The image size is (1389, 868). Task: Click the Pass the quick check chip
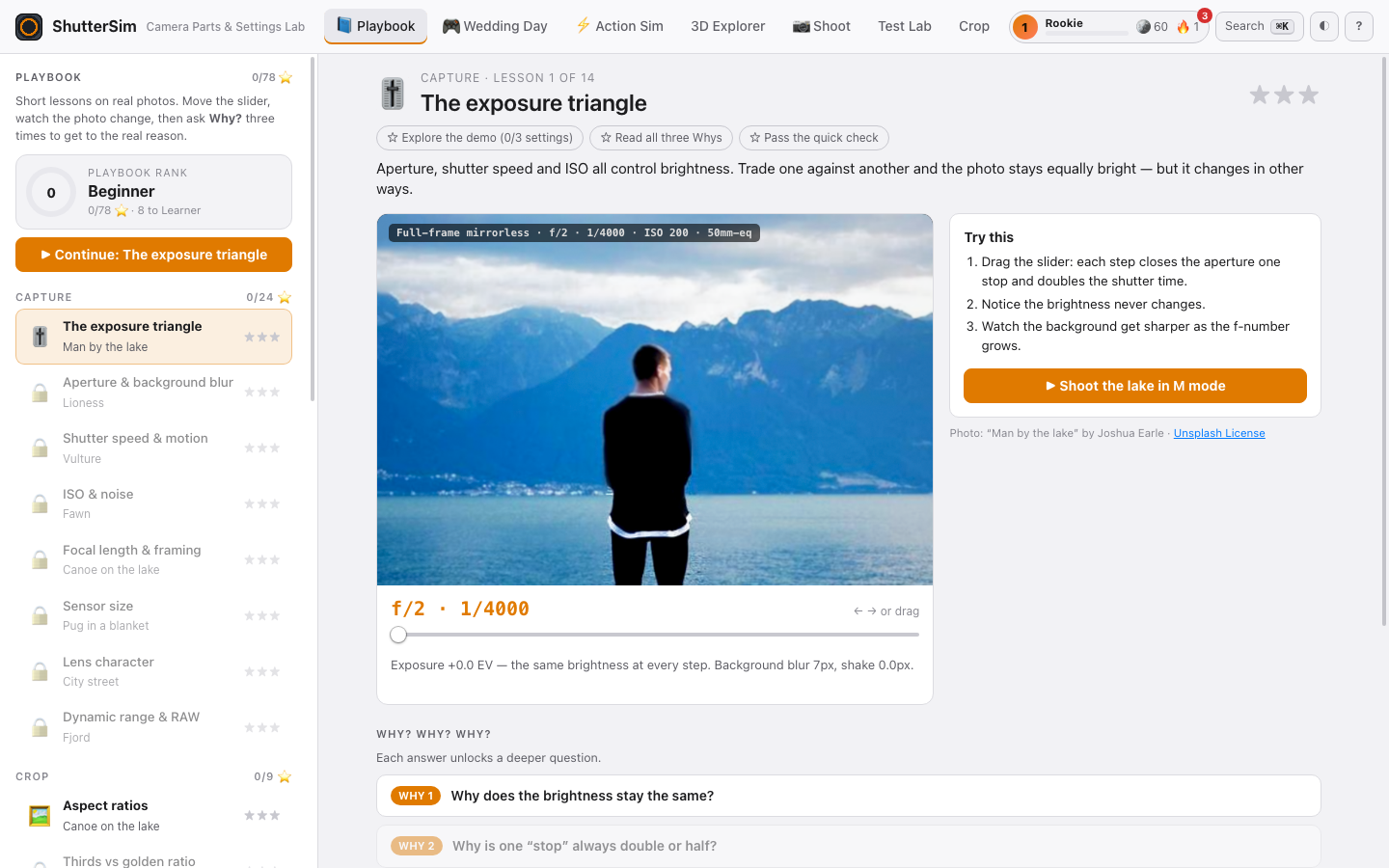[814, 138]
